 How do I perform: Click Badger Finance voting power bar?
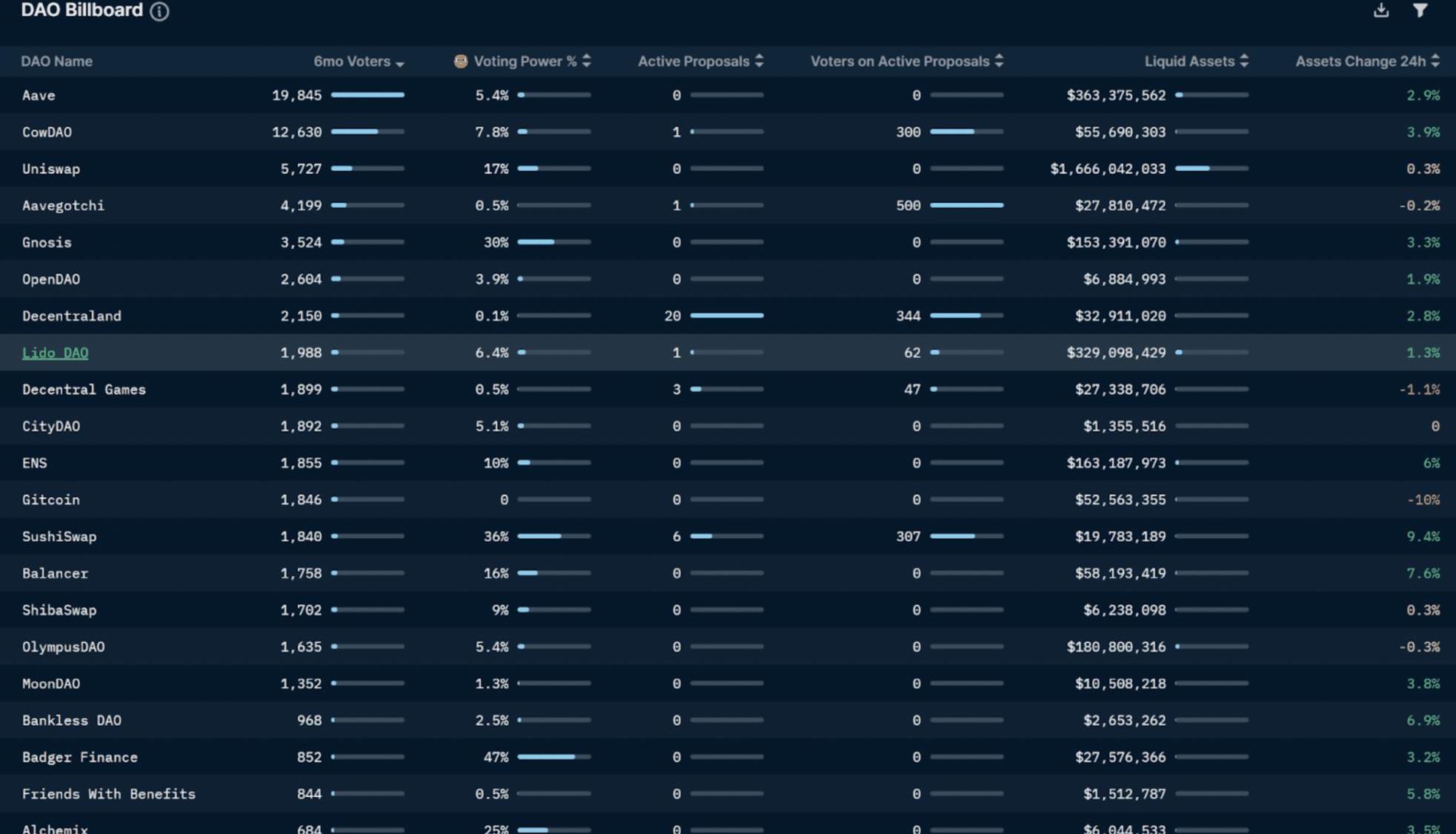pos(554,757)
